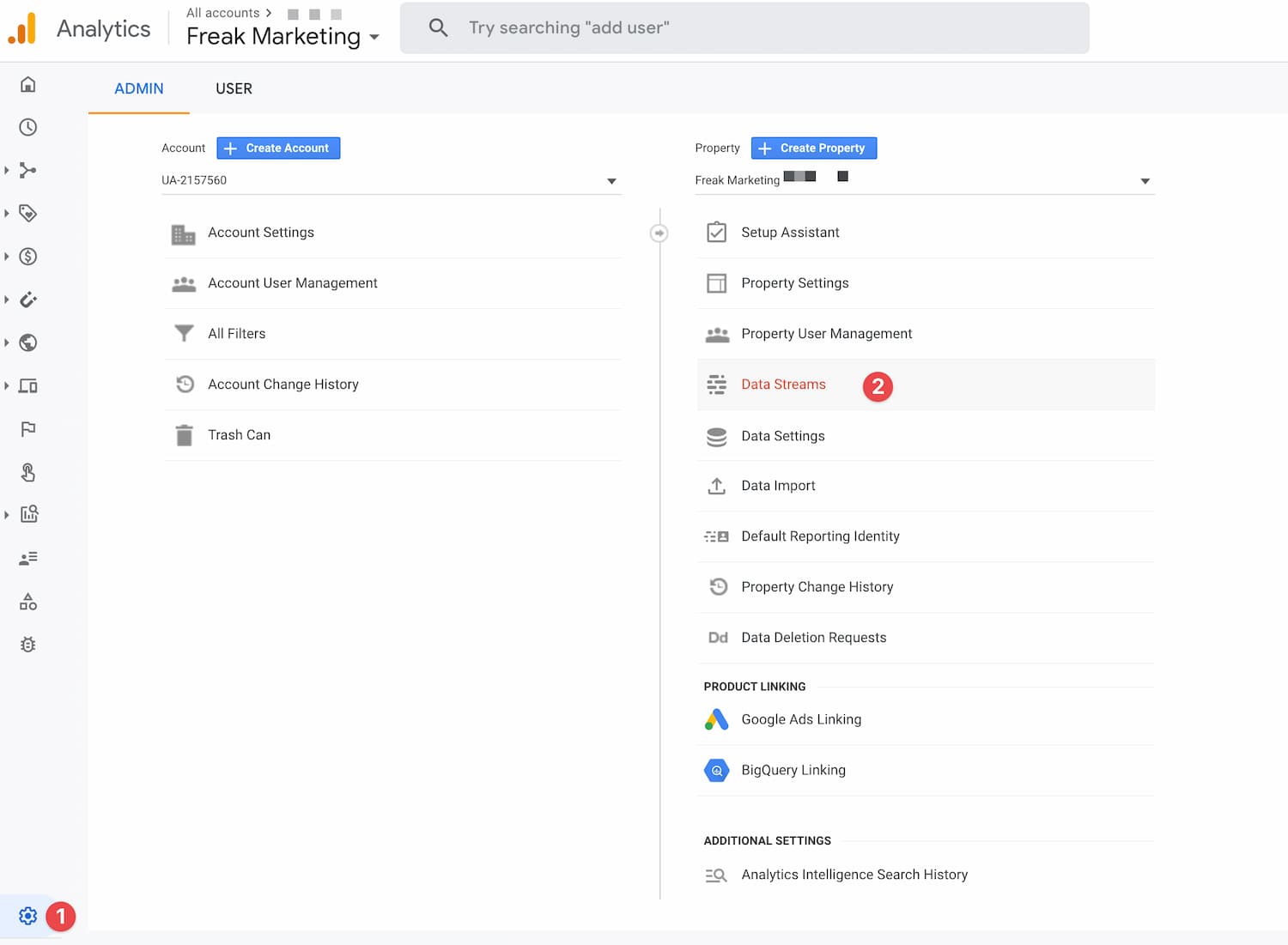This screenshot has width=1288, height=945.
Task: Click the tag-shaped icon in the sidebar
Action: point(28,213)
